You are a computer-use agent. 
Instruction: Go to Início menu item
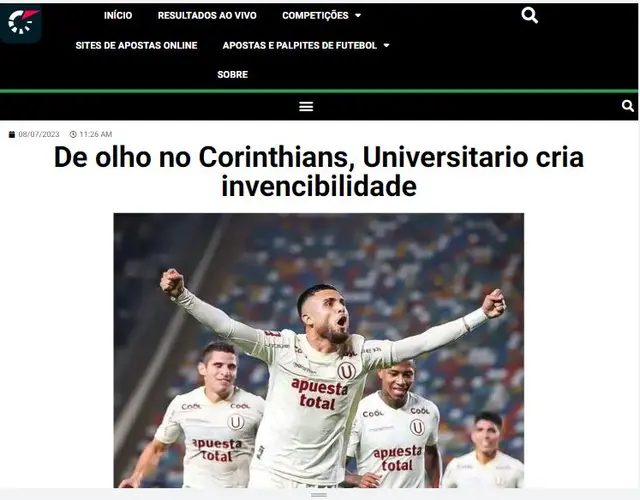[118, 16]
